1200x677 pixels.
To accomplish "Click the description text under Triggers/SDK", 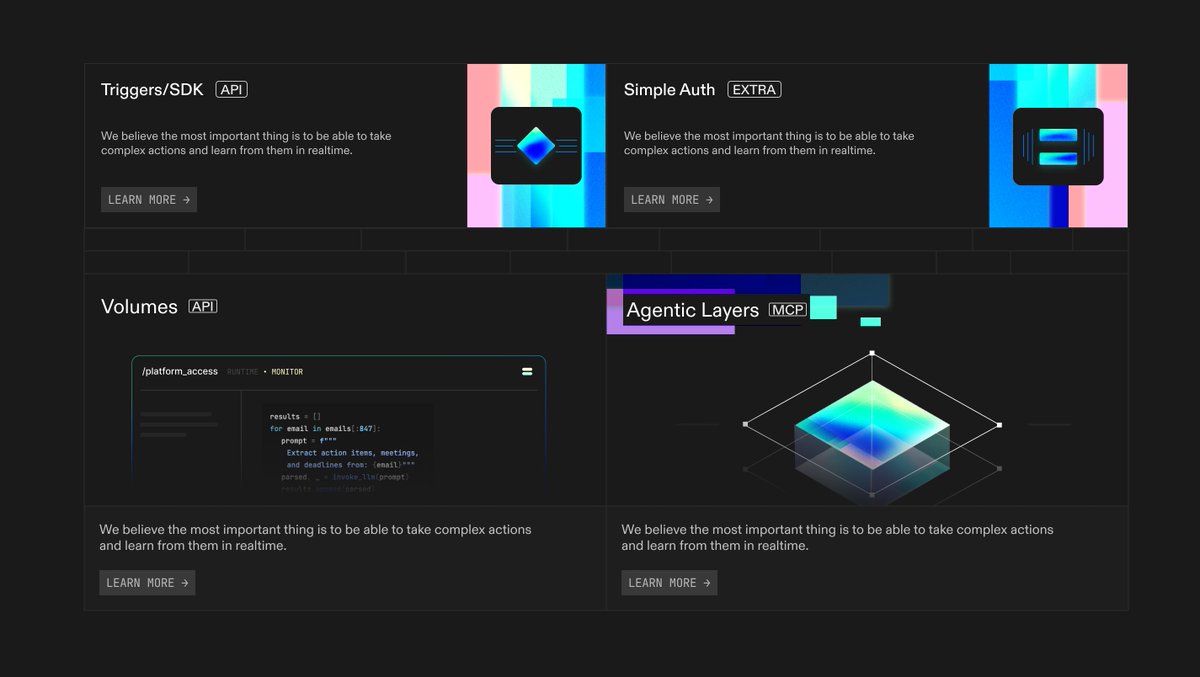I will pyautogui.click(x=246, y=143).
